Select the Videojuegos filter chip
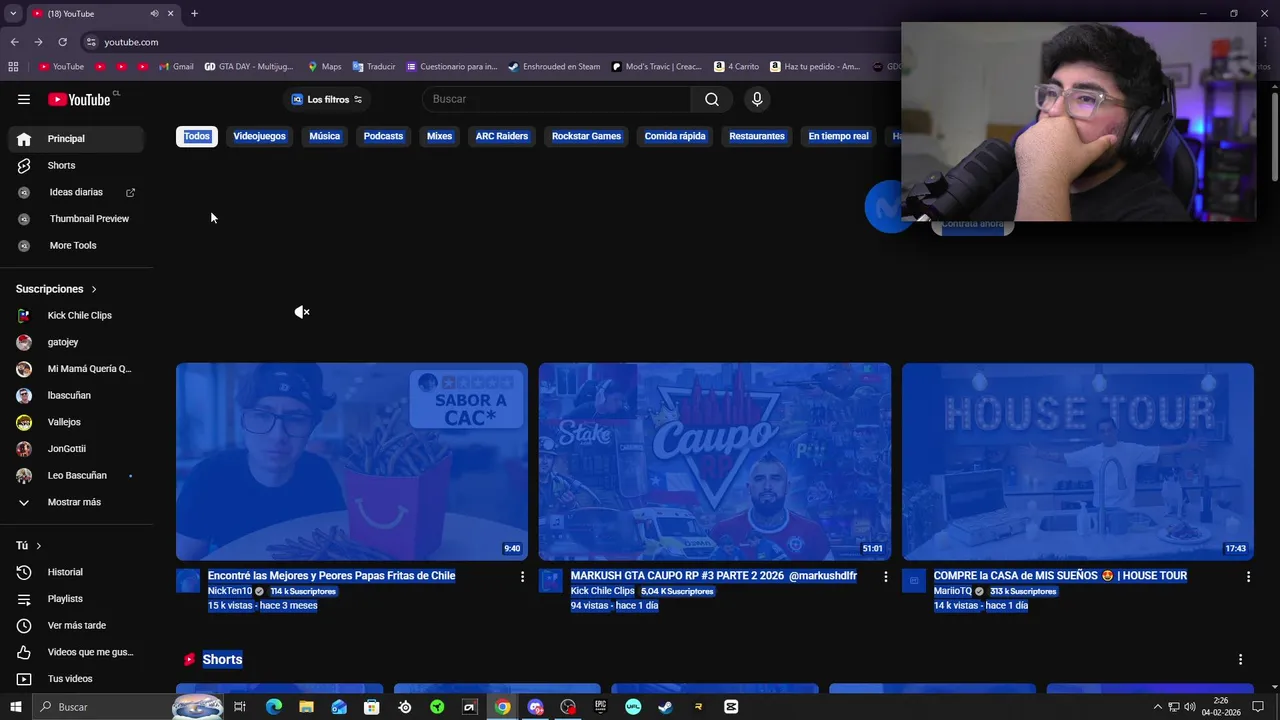Viewport: 1280px width, 720px height. click(x=259, y=136)
